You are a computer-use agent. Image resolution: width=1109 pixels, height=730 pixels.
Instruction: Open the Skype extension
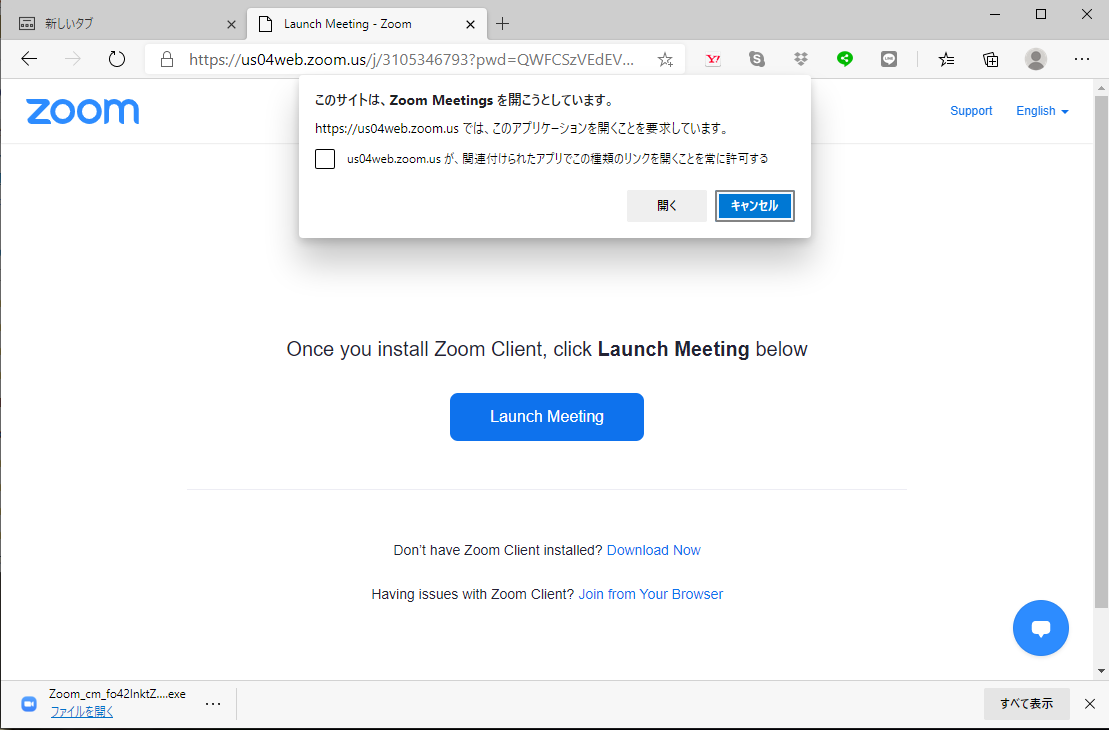coord(757,59)
